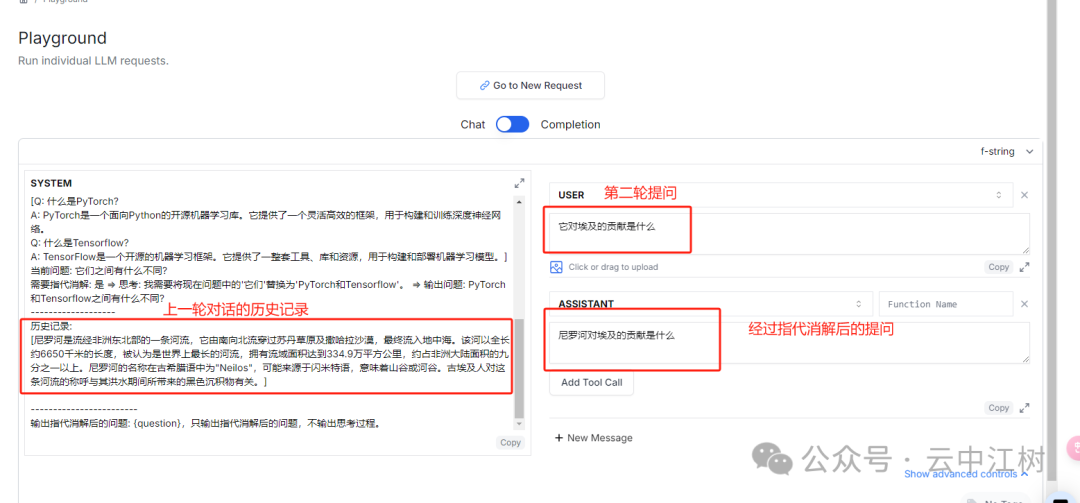This screenshot has height=503, width=1080.
Task: Click the page's main vertical scrollbar
Action: pos(1051,241)
